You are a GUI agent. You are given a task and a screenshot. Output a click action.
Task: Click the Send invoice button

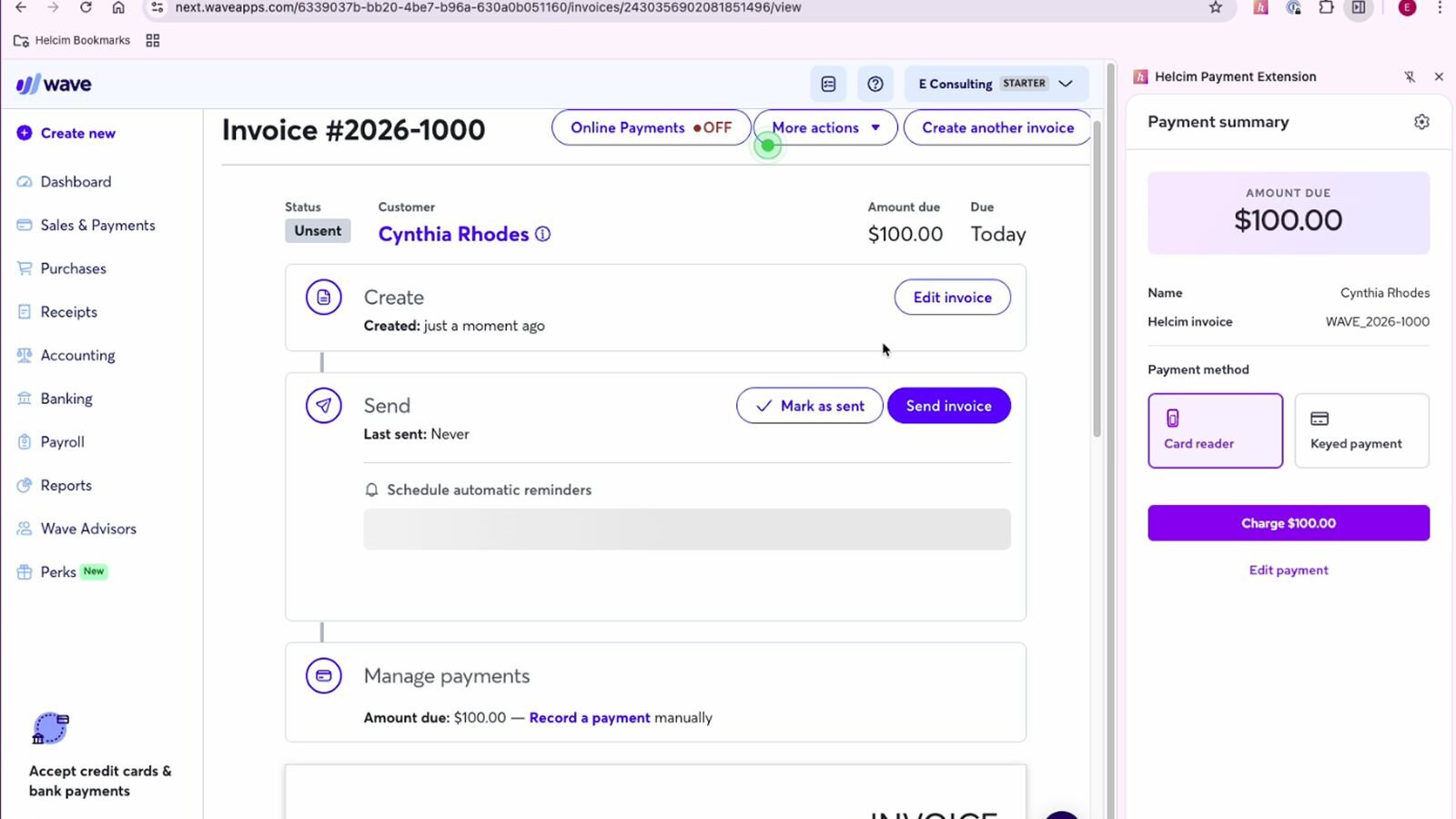(x=948, y=406)
